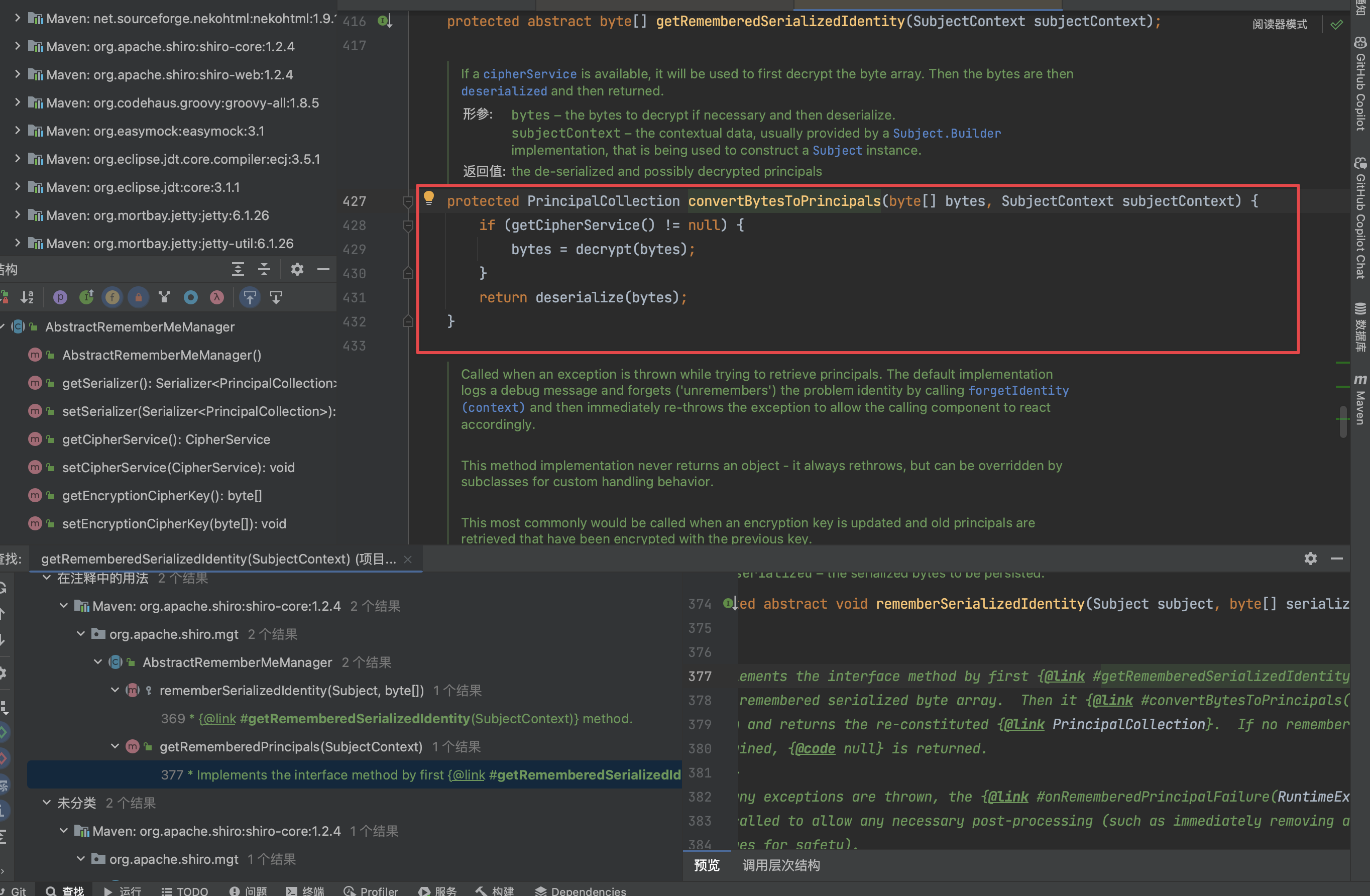The image size is (1370, 896).
Task: Open the TODO tool window
Action: point(185,890)
